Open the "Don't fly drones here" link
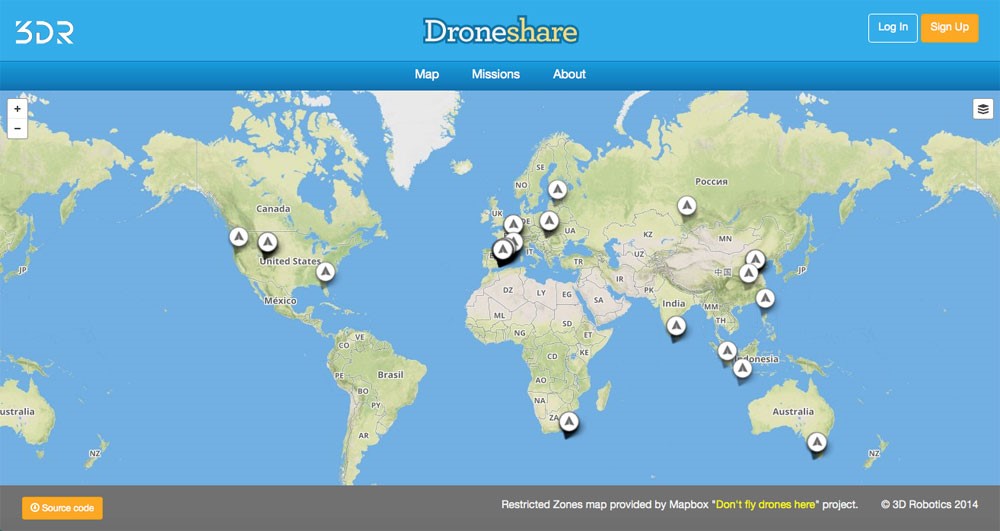 point(765,504)
